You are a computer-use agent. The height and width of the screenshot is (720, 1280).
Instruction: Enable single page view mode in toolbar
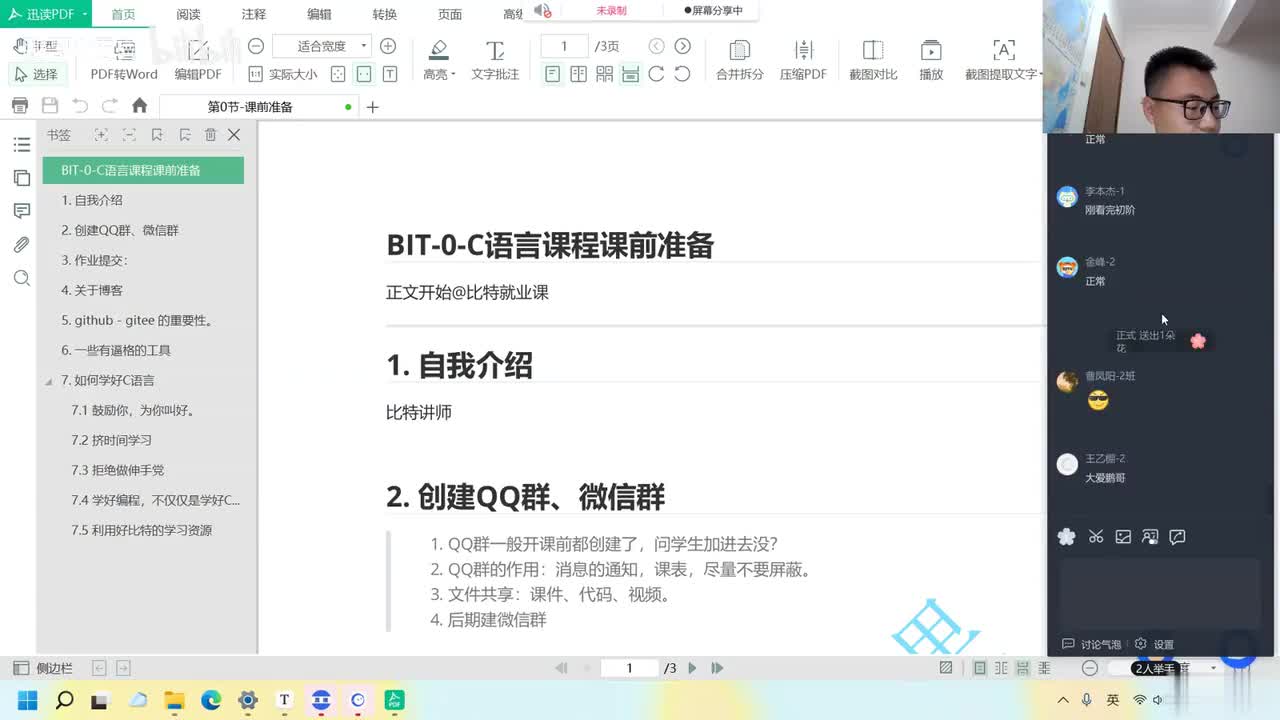552,74
